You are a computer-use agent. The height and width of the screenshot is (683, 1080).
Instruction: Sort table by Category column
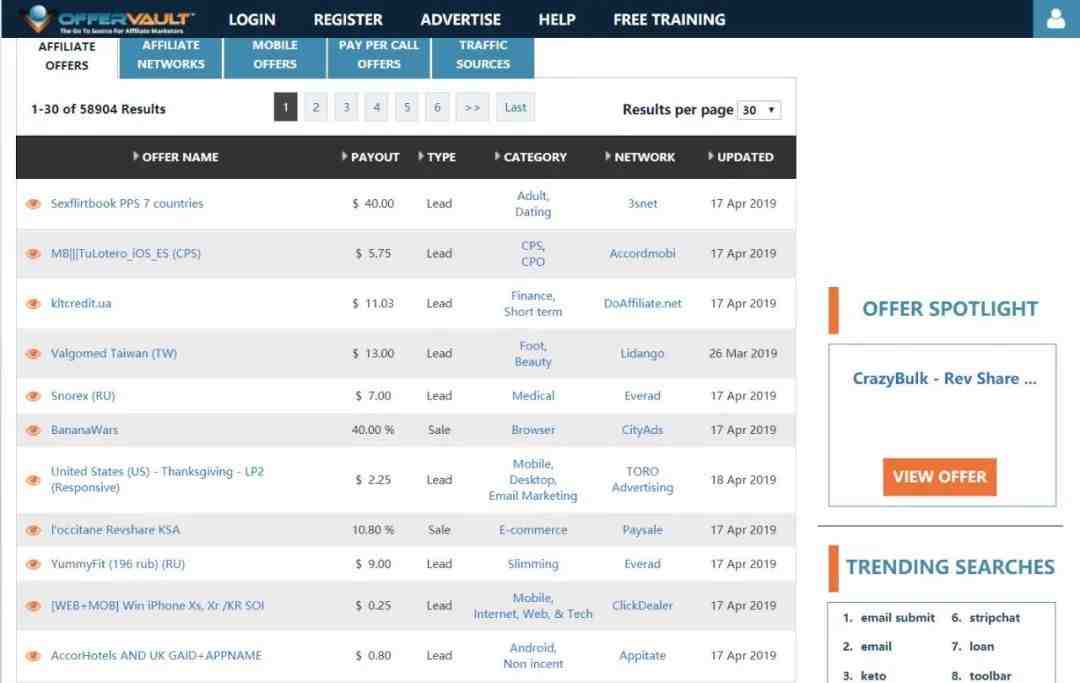pos(530,157)
